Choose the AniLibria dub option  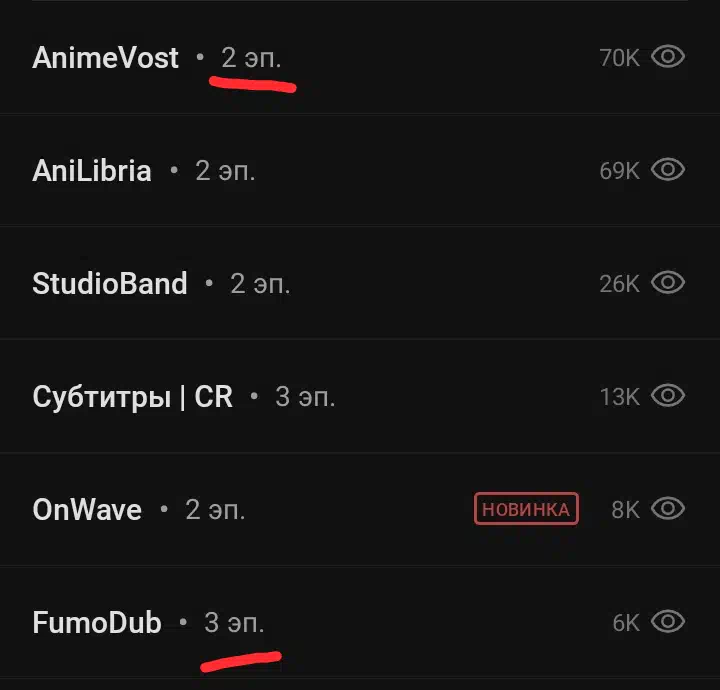click(x=360, y=170)
